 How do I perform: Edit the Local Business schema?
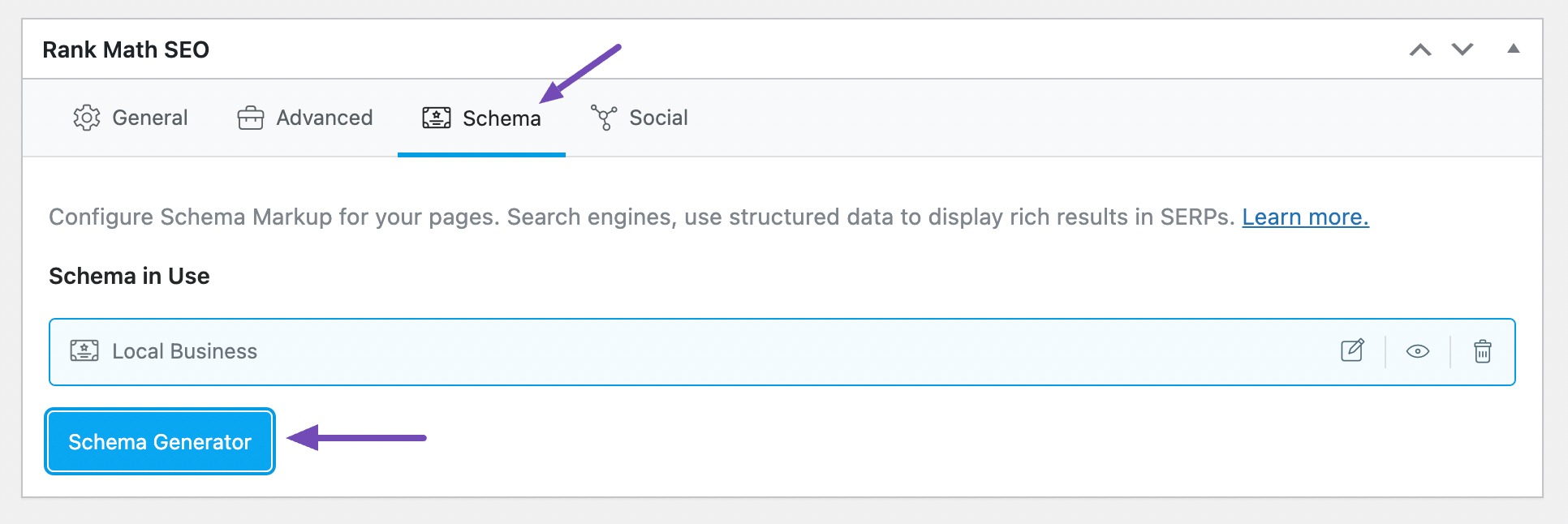[1352, 351]
